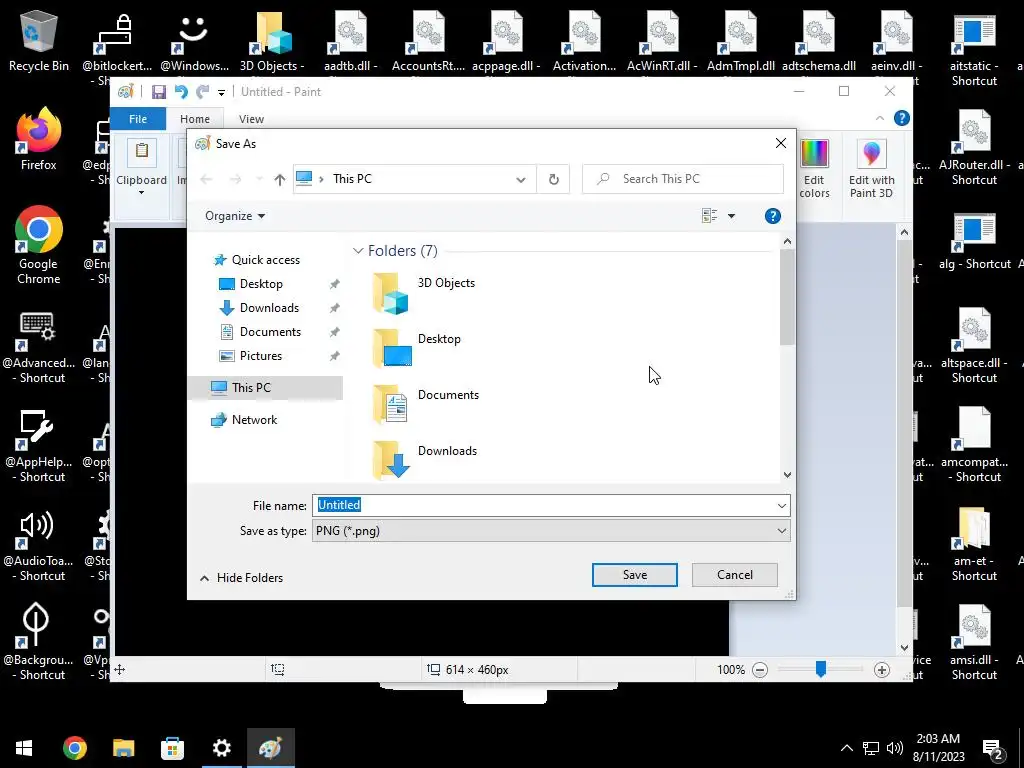This screenshot has height=768, width=1024.
Task: Cancel the Save As dialog
Action: [x=735, y=575]
